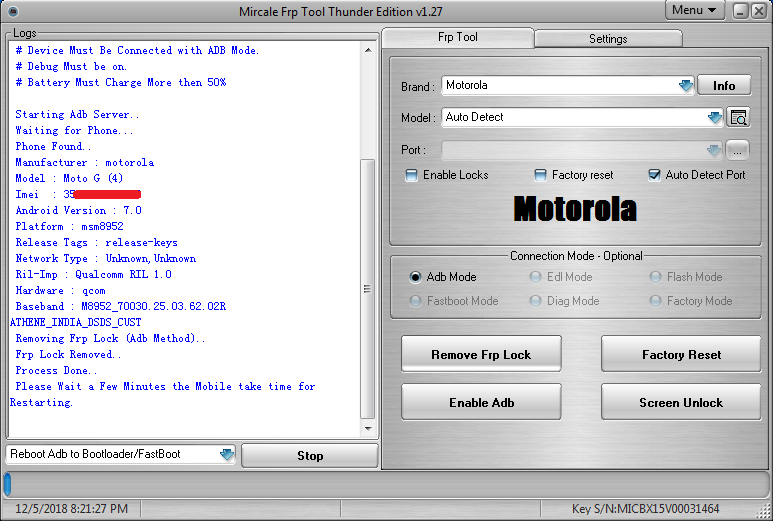This screenshot has height=521, width=773.
Task: Click log line 'Process Done..'
Action: 56,370
